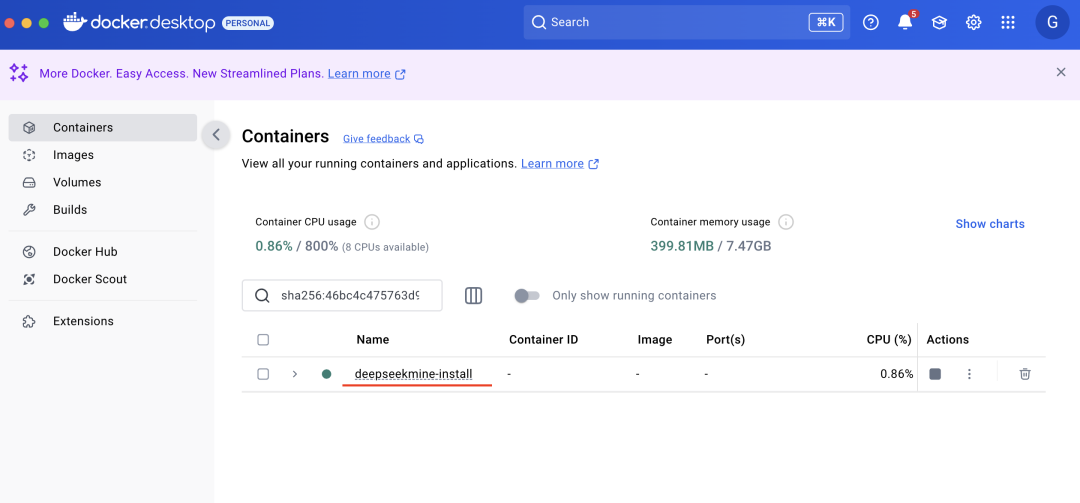
Task: Open Extensions in sidebar
Action: pyautogui.click(x=103, y=321)
